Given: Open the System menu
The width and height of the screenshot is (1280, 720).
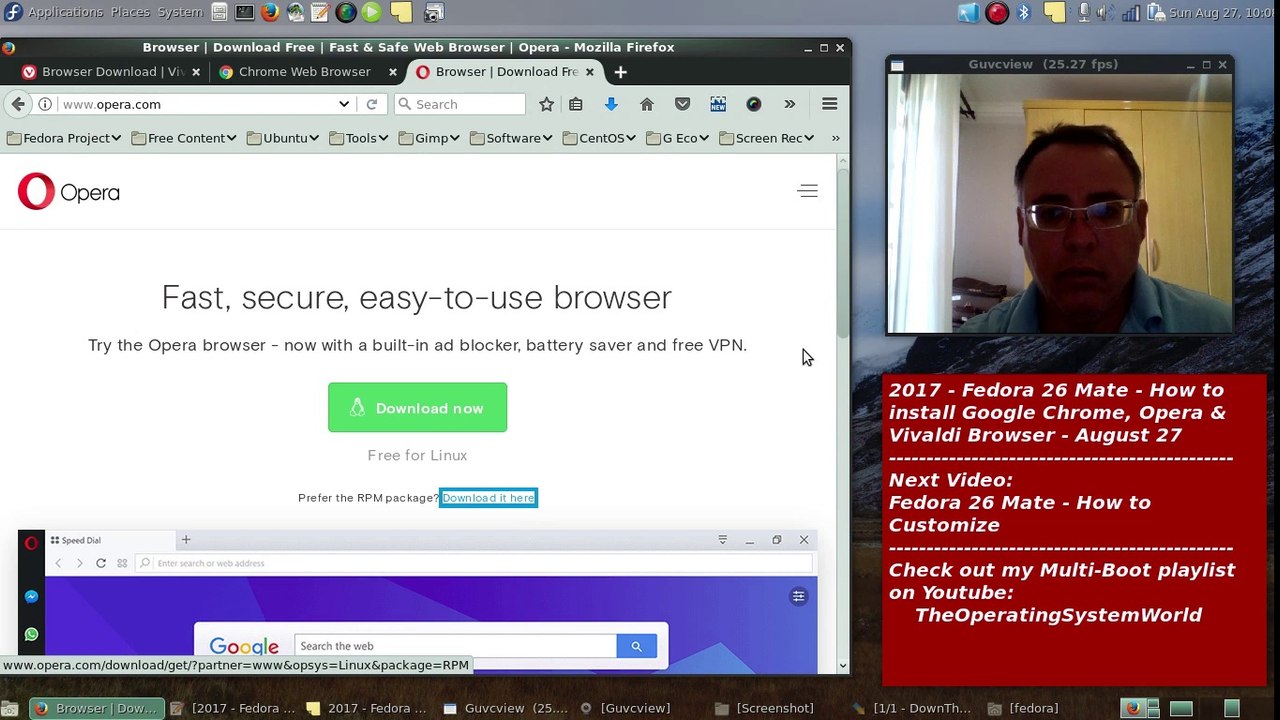Looking at the screenshot, I should [180, 12].
